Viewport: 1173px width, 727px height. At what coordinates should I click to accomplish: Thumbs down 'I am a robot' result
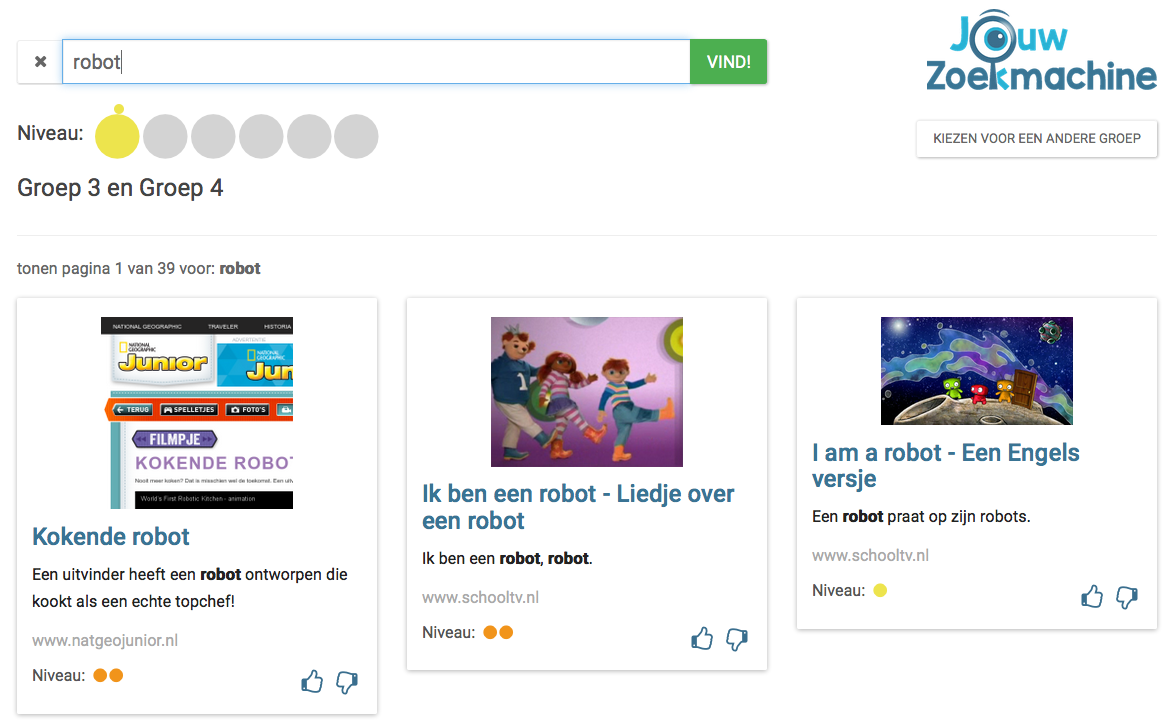(x=1127, y=597)
